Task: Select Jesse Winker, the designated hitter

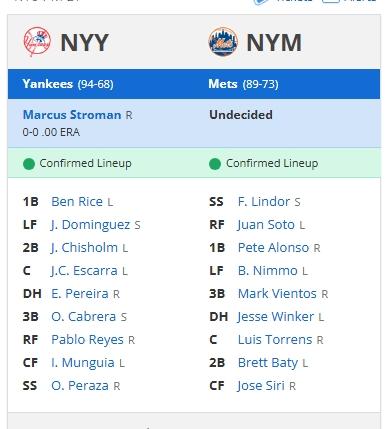Action: (x=275, y=317)
